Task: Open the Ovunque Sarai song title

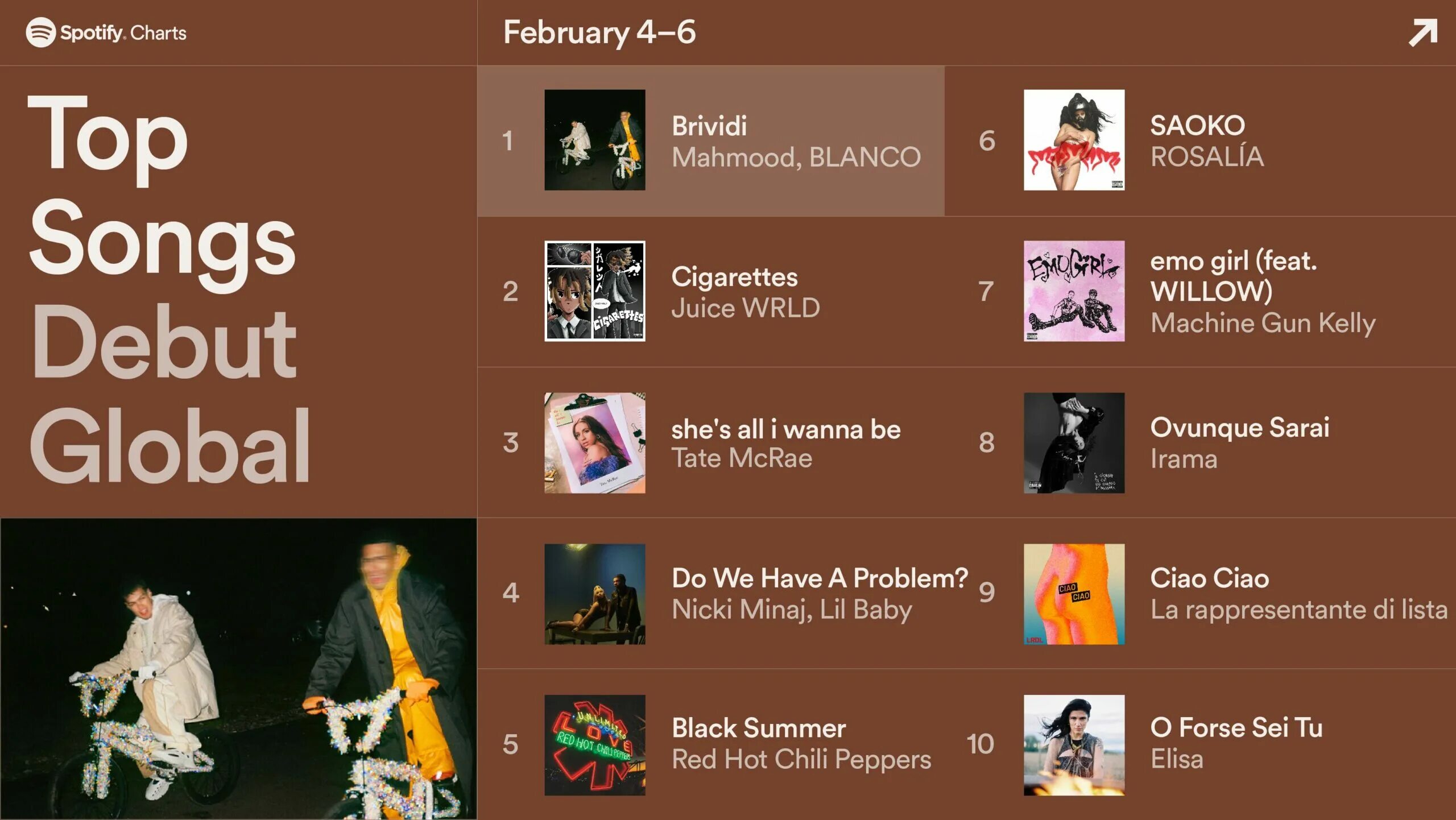Action: pos(1240,428)
